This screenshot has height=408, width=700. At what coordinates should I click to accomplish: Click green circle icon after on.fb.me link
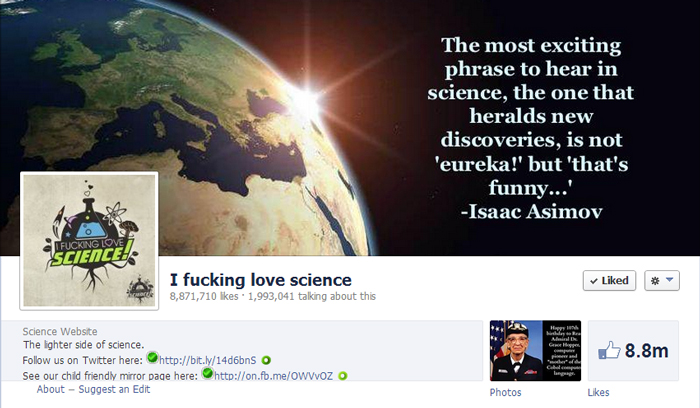pos(342,376)
